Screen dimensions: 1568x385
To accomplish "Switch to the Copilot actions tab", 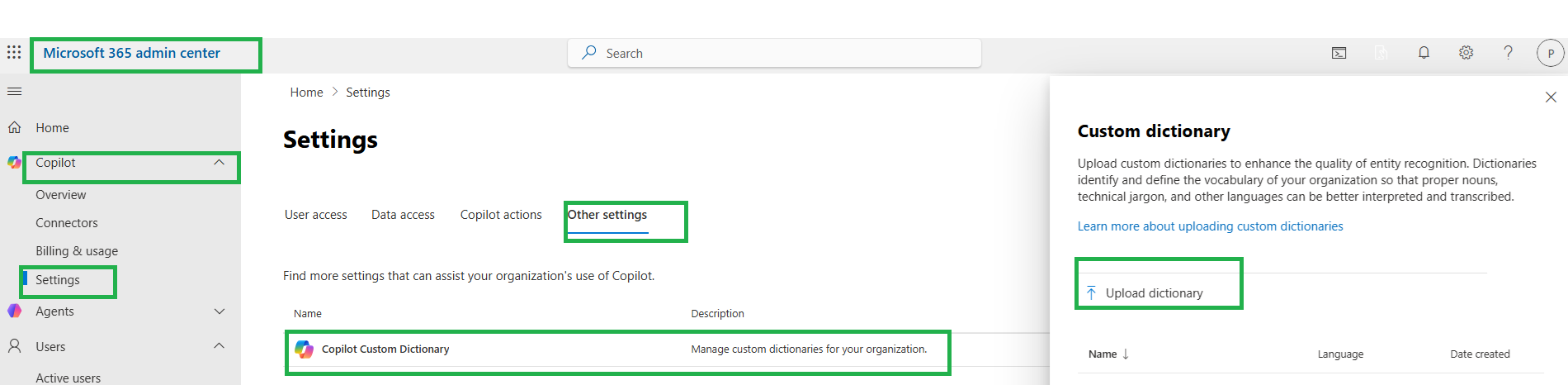I will pos(501,215).
